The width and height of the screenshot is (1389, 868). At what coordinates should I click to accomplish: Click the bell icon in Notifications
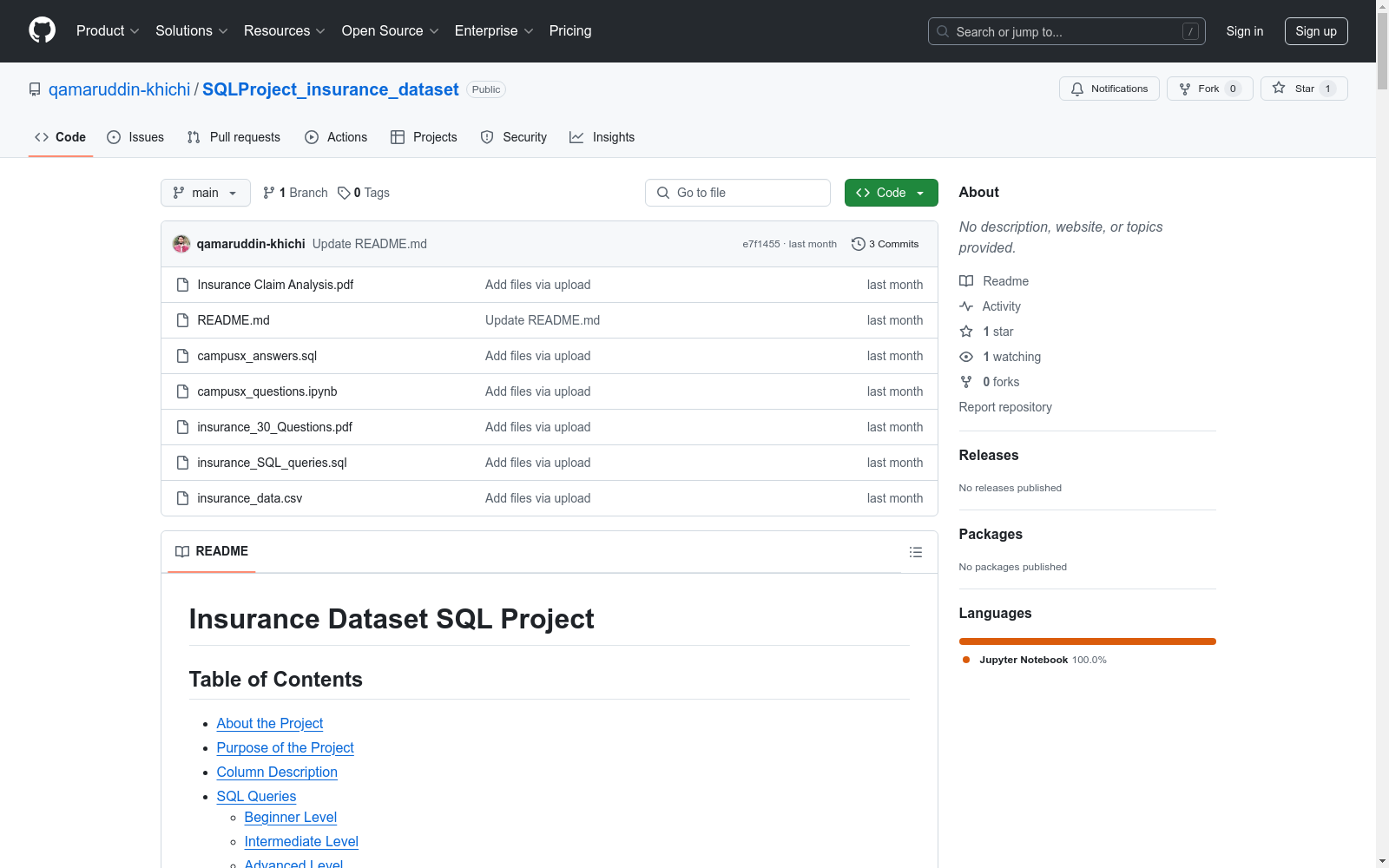click(x=1077, y=89)
